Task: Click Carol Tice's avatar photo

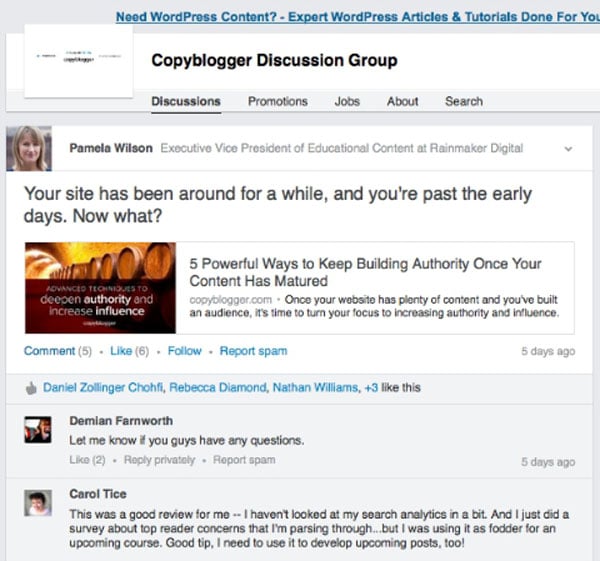Action: coord(38,502)
